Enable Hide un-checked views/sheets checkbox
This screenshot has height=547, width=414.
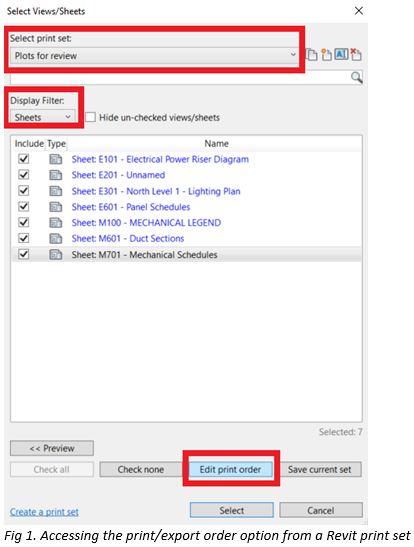pos(90,117)
